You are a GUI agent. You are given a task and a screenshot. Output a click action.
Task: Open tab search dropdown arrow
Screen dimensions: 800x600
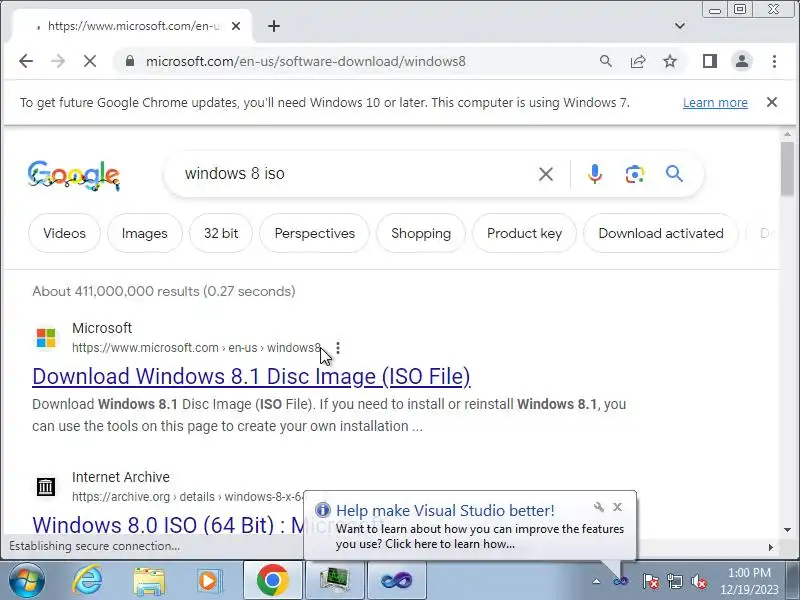(680, 26)
